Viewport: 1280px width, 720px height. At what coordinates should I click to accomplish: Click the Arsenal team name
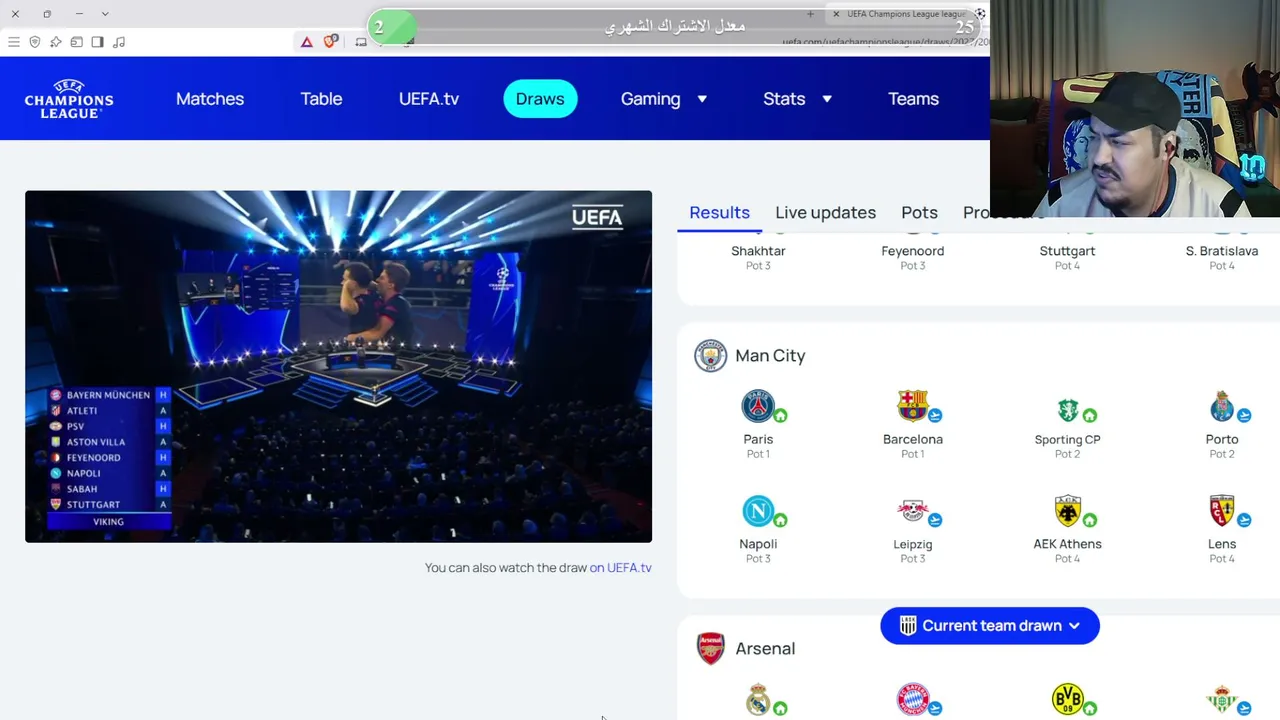click(765, 648)
